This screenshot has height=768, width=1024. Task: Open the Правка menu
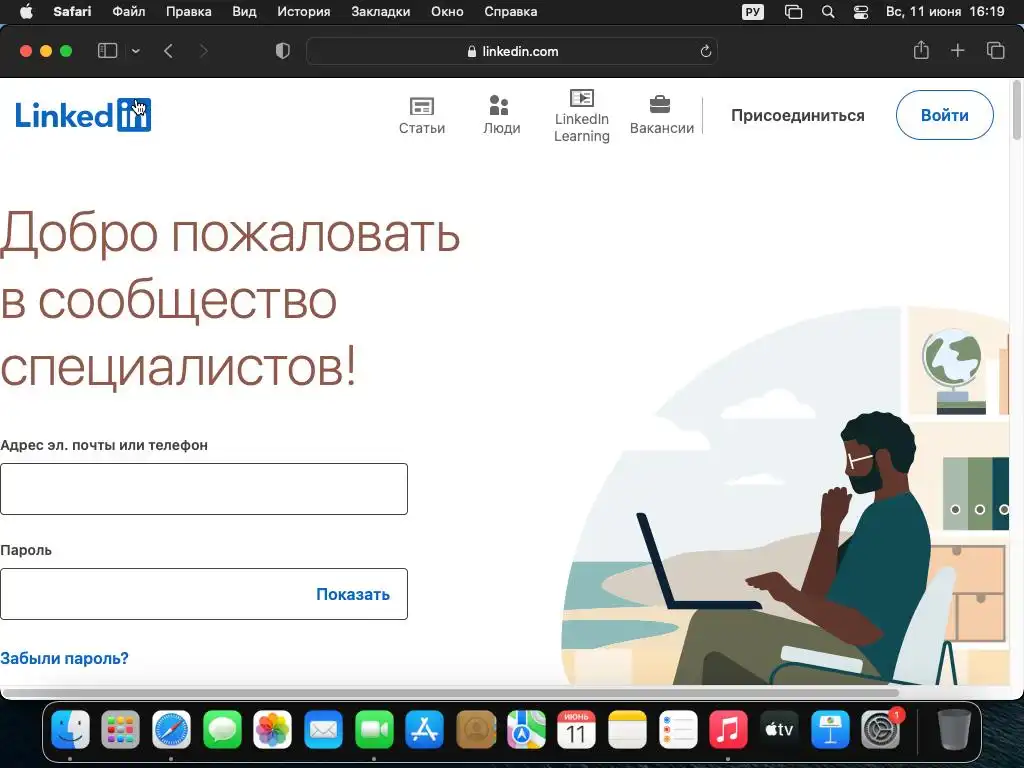tap(188, 12)
